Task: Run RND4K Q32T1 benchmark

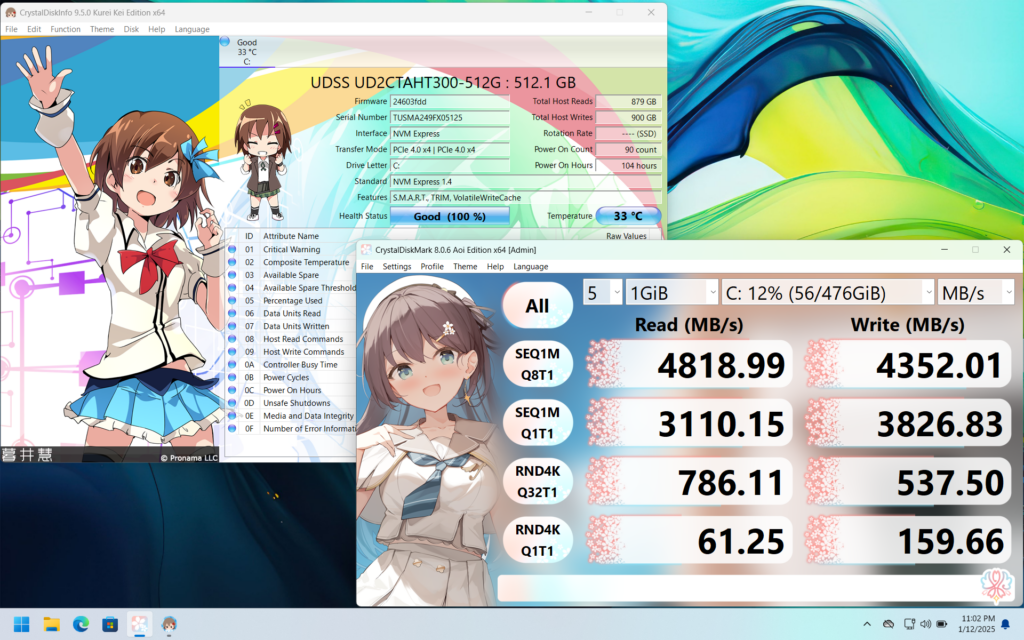Action: pos(537,482)
